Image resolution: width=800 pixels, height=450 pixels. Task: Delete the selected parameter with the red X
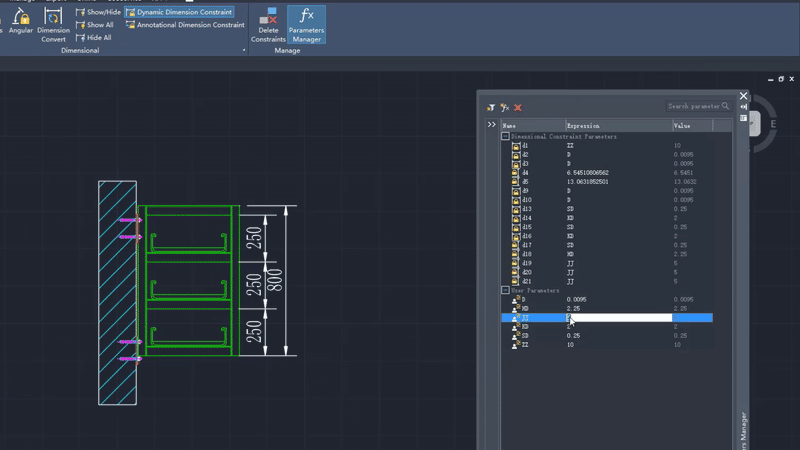pos(518,107)
